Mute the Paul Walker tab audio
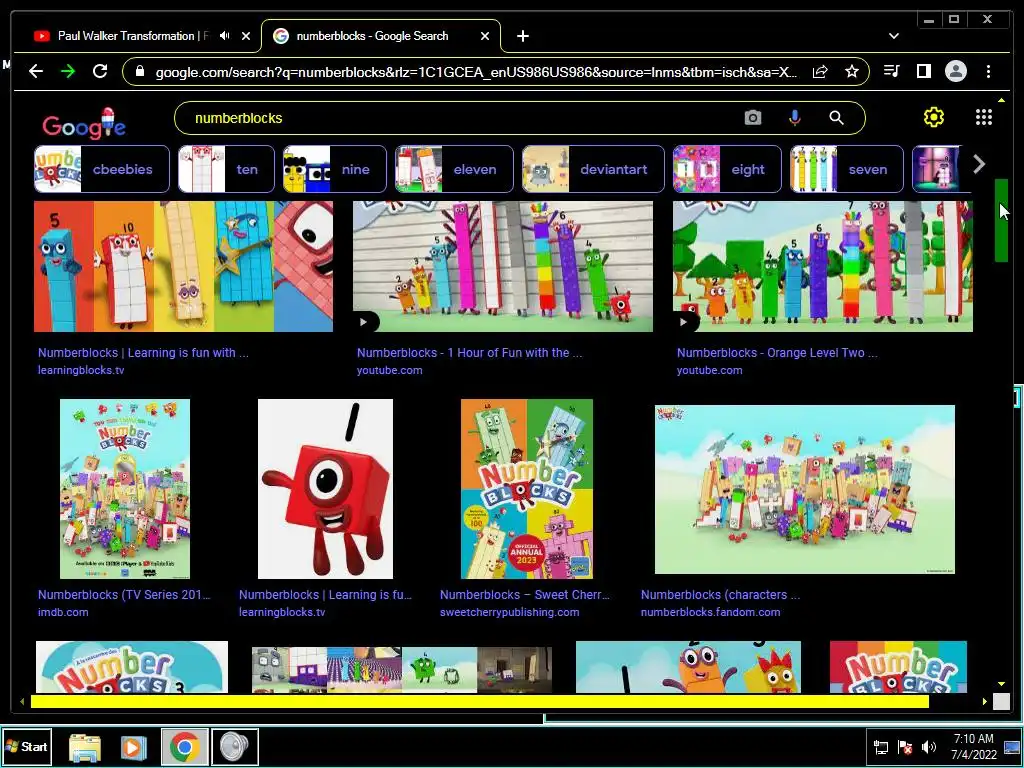 (225, 36)
